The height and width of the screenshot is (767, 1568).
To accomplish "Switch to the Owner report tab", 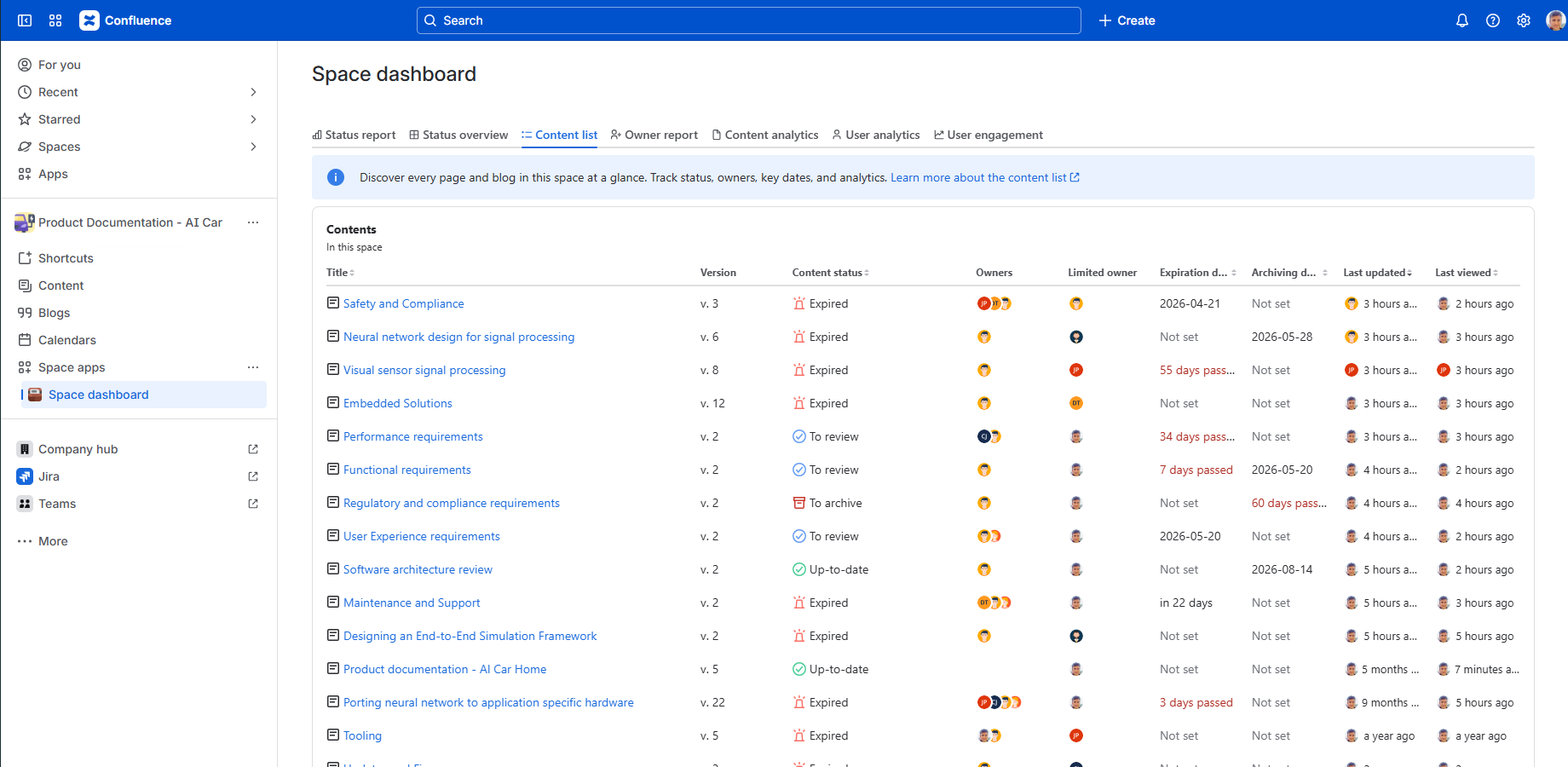I will point(654,135).
